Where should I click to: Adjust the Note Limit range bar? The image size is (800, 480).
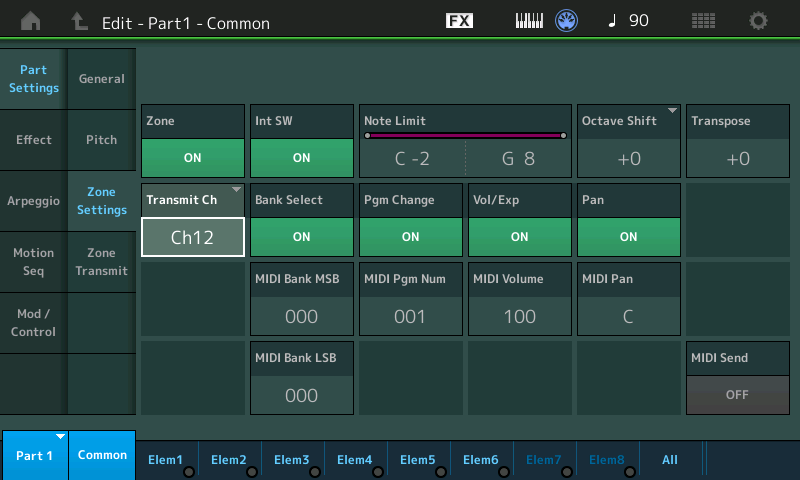(x=465, y=135)
